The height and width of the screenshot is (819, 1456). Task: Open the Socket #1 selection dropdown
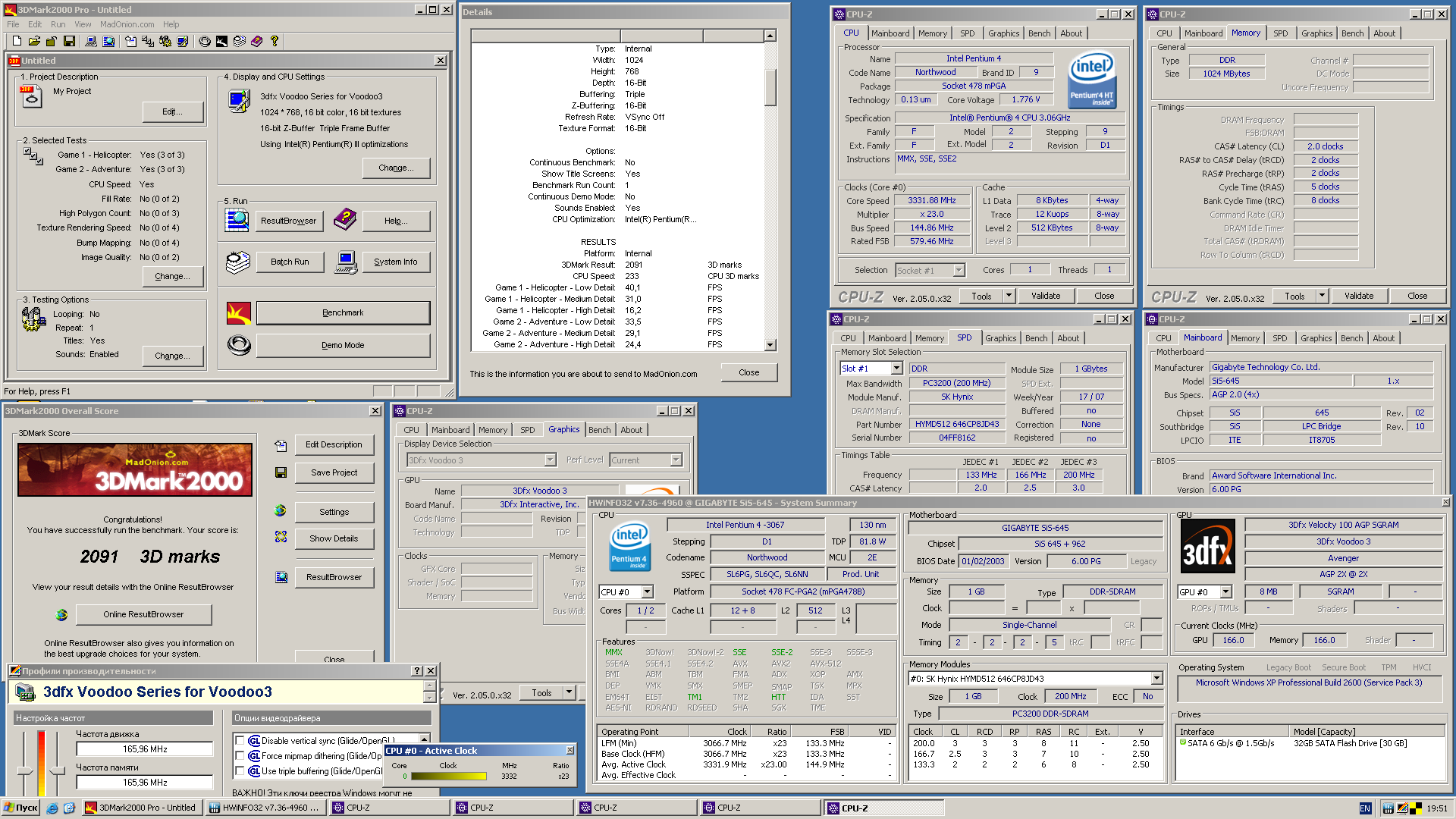click(x=959, y=271)
